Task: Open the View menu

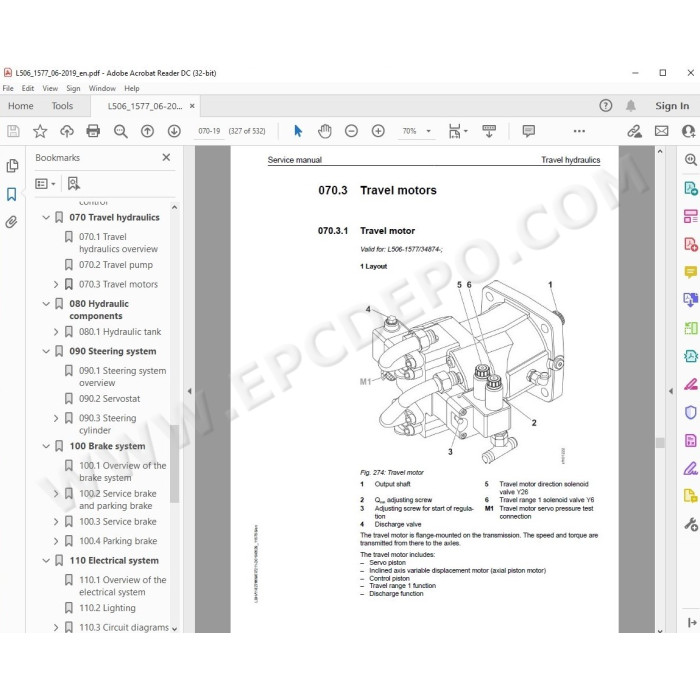Action: 50,88
